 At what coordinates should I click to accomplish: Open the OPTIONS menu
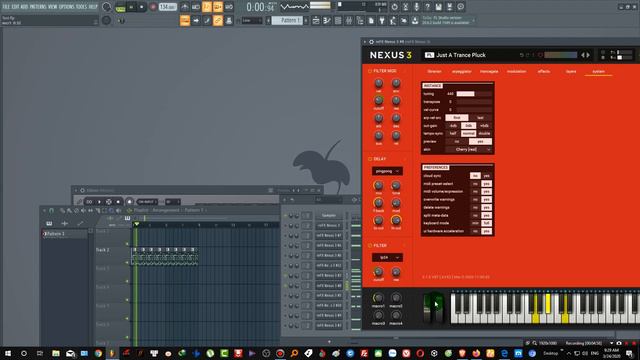(x=67, y=7)
